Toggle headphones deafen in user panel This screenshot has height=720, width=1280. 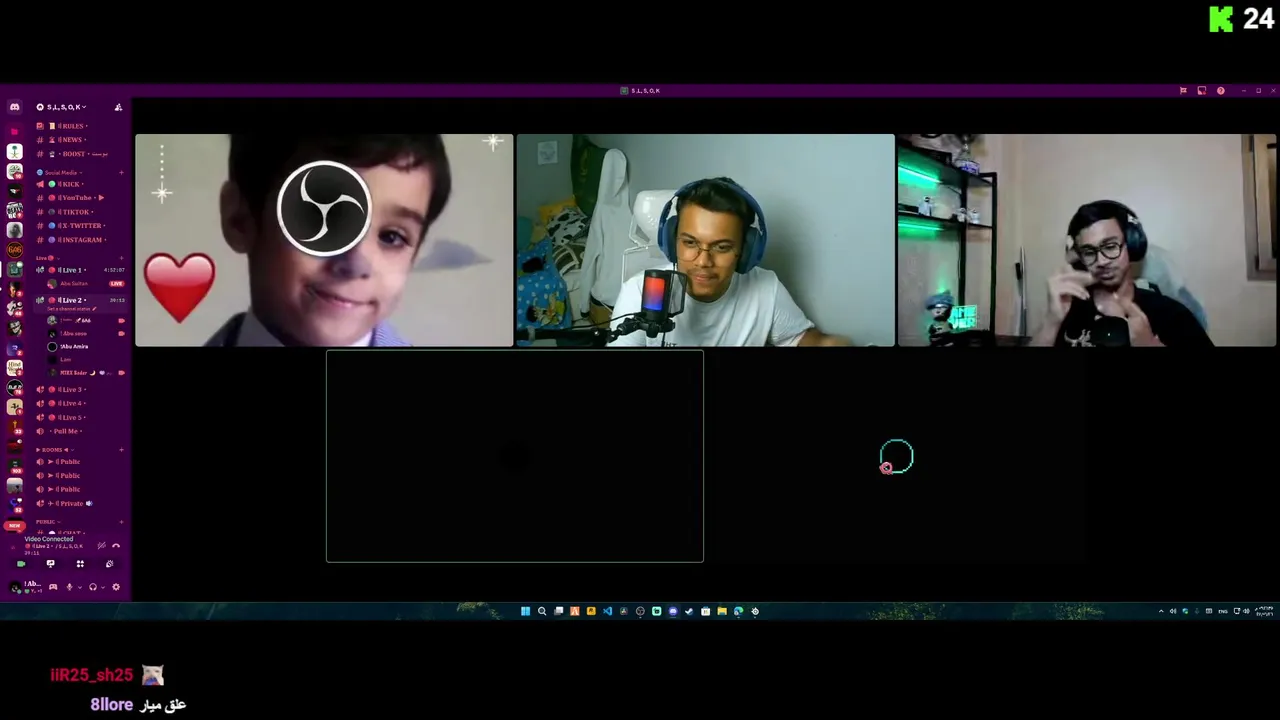(93, 587)
